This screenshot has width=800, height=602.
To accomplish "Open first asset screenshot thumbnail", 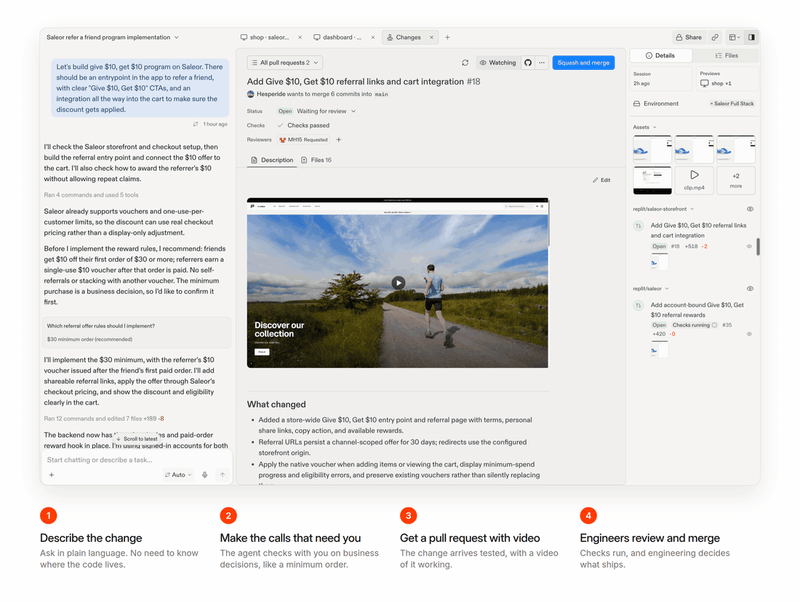I will click(x=652, y=149).
